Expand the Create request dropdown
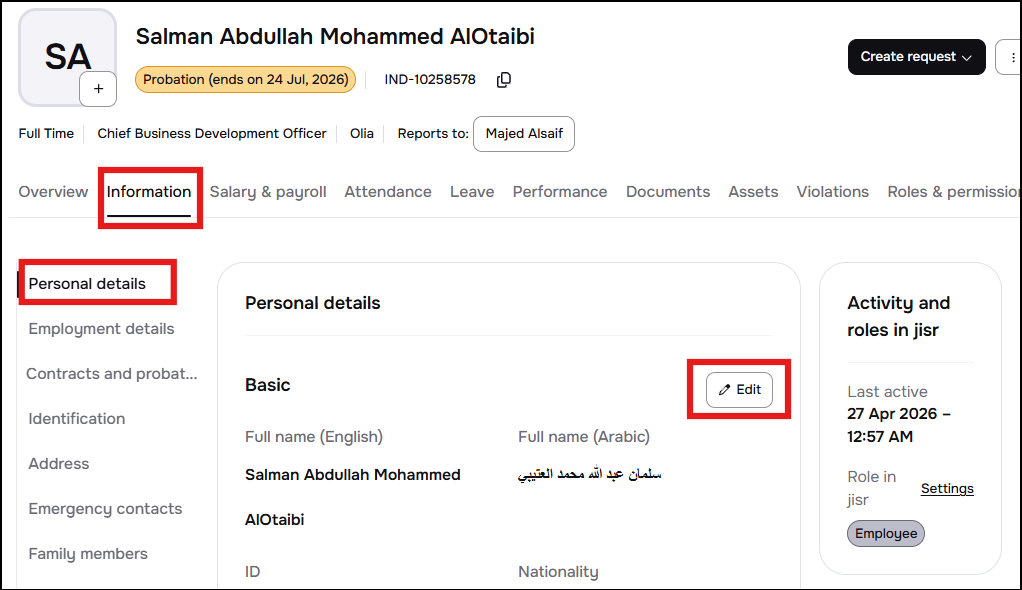Image resolution: width=1022 pixels, height=590 pixels. 916,57
